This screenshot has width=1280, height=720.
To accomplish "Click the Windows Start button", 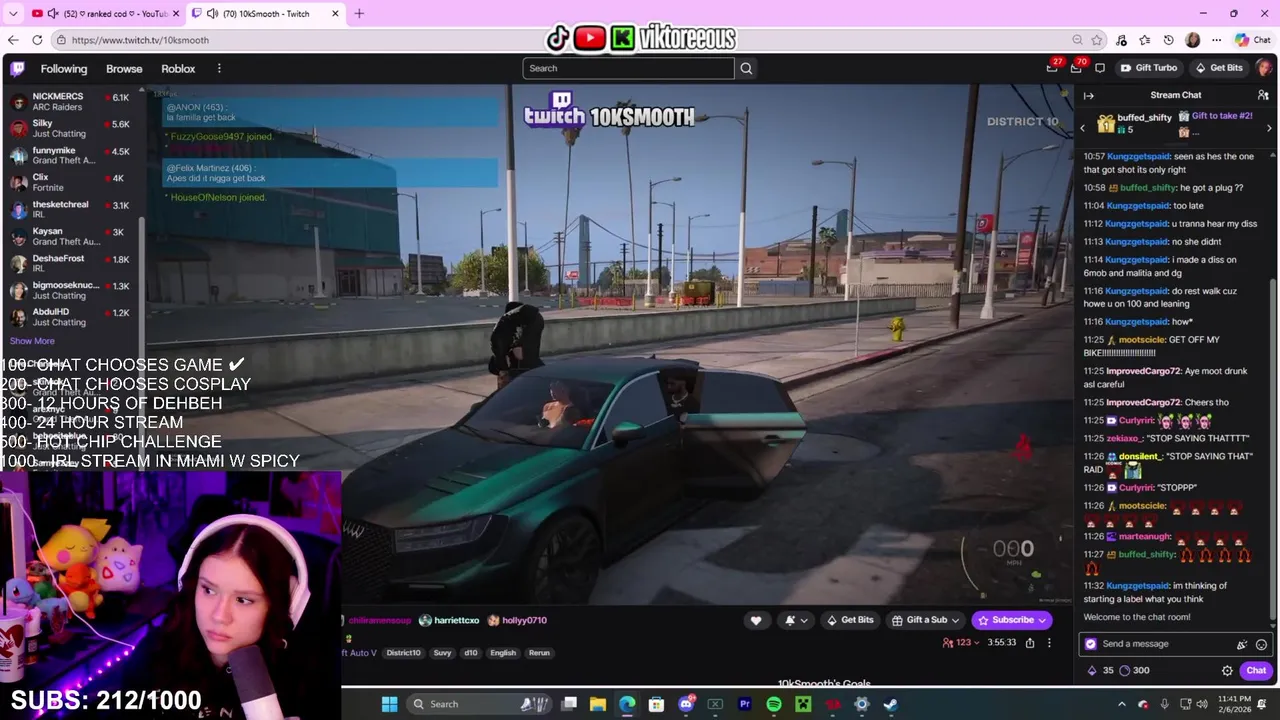I will point(389,704).
